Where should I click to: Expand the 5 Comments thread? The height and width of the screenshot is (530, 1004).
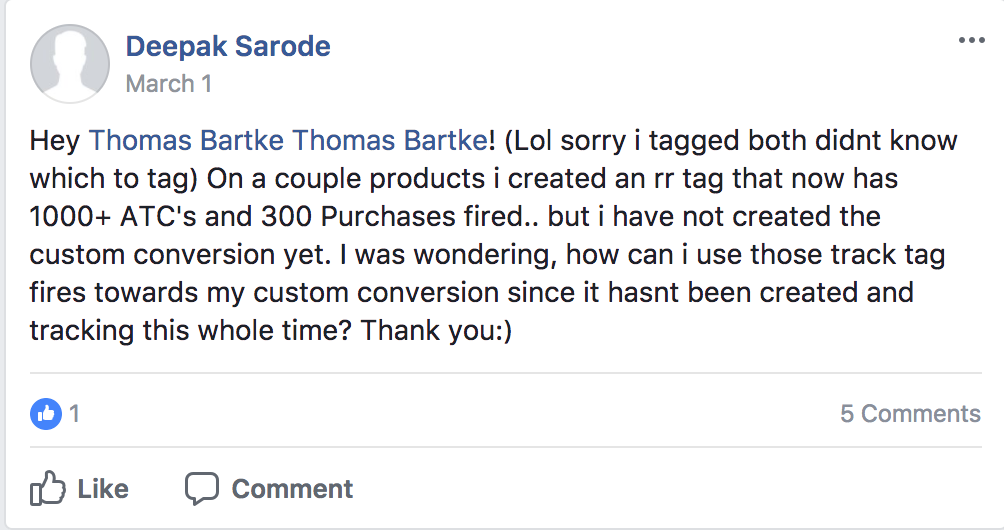pyautogui.click(x=910, y=414)
